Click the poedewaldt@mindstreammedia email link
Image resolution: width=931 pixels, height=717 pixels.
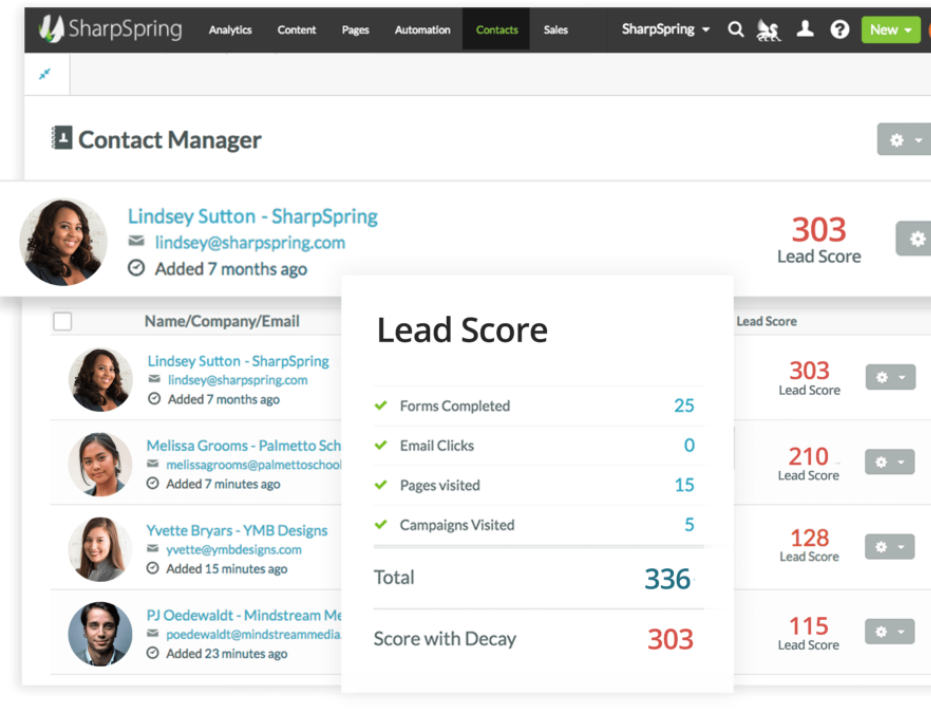pos(254,634)
